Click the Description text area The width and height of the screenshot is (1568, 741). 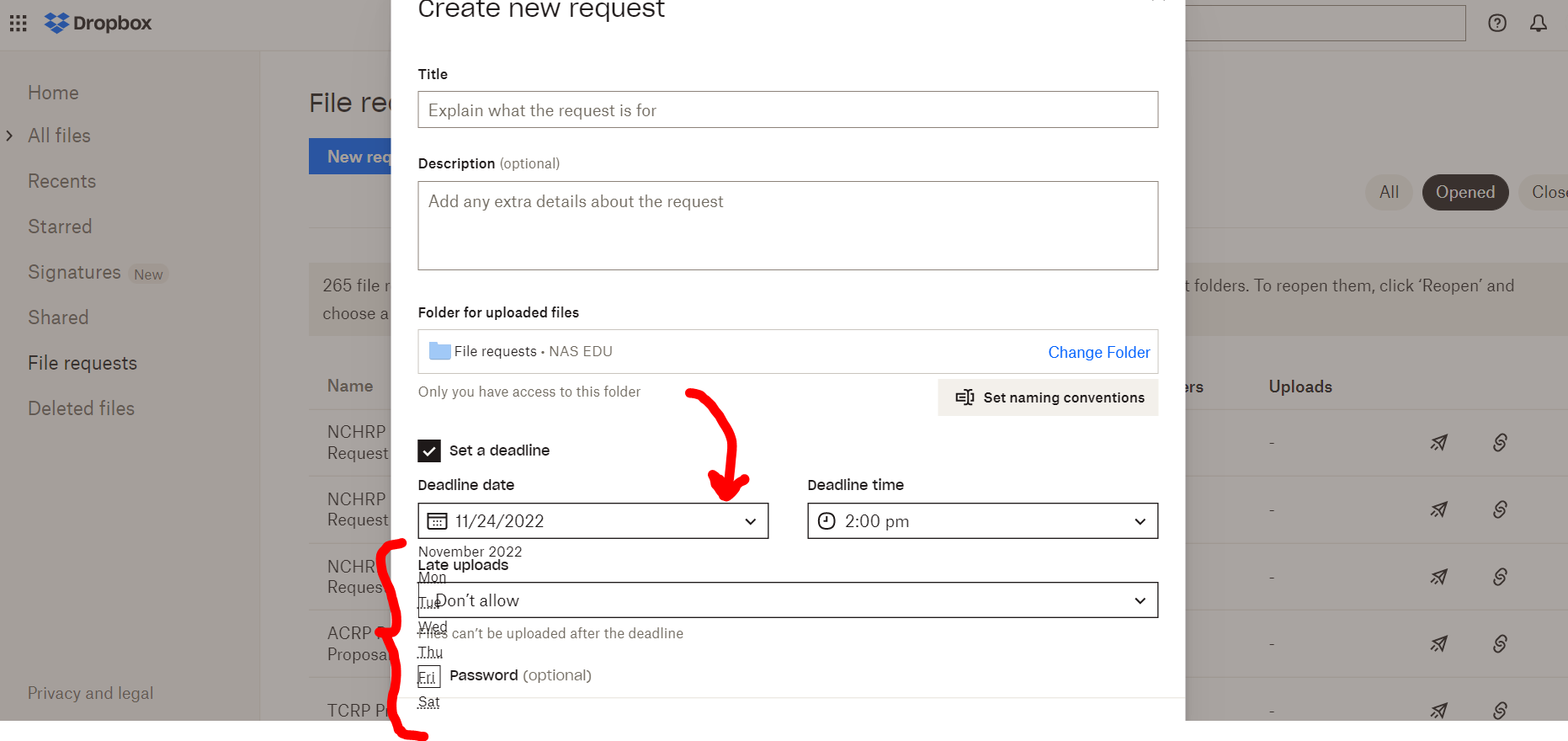pyautogui.click(x=788, y=226)
